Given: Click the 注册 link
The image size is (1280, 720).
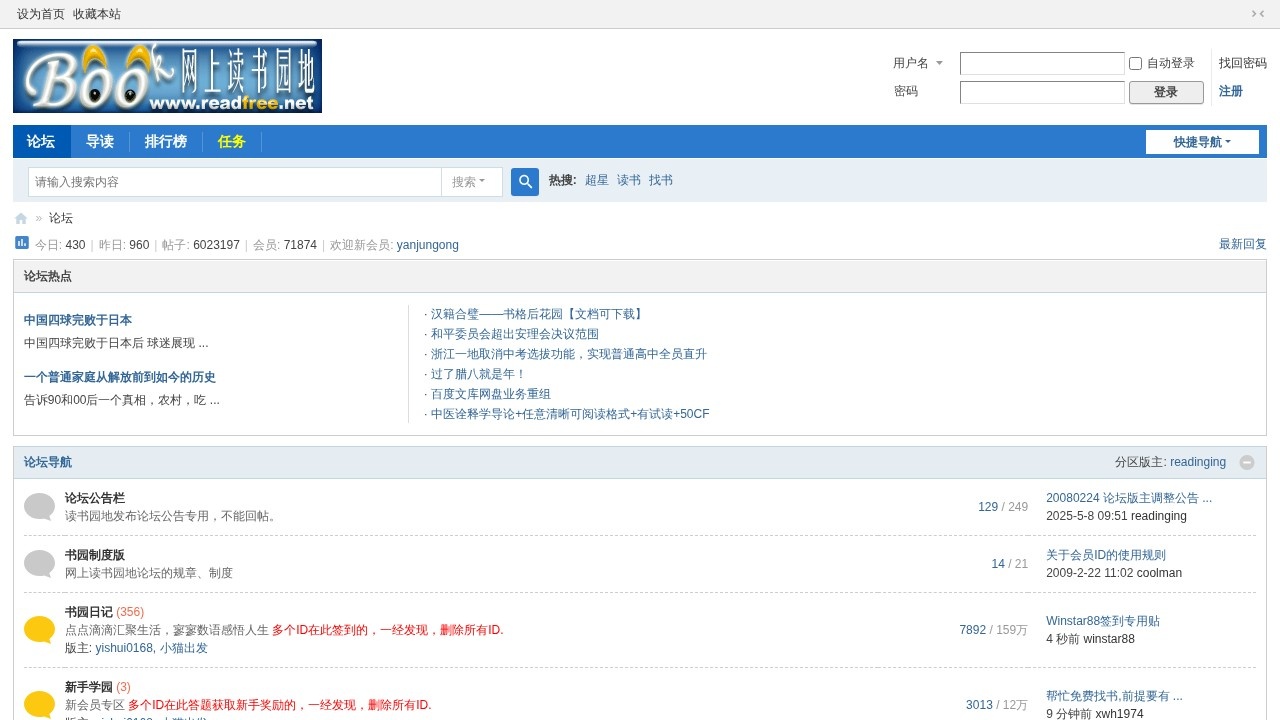Looking at the screenshot, I should point(1230,91).
